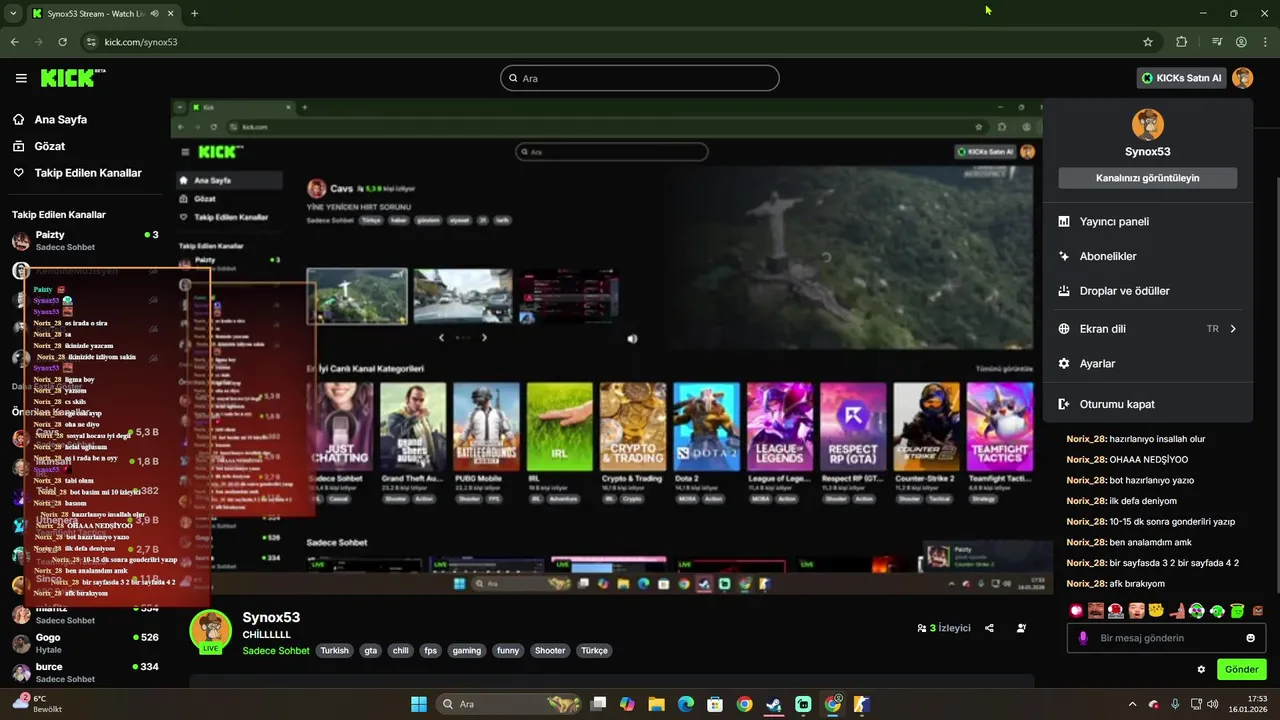This screenshot has width=1280, height=720.
Task: Click the Türkçe tag
Action: pyautogui.click(x=594, y=651)
